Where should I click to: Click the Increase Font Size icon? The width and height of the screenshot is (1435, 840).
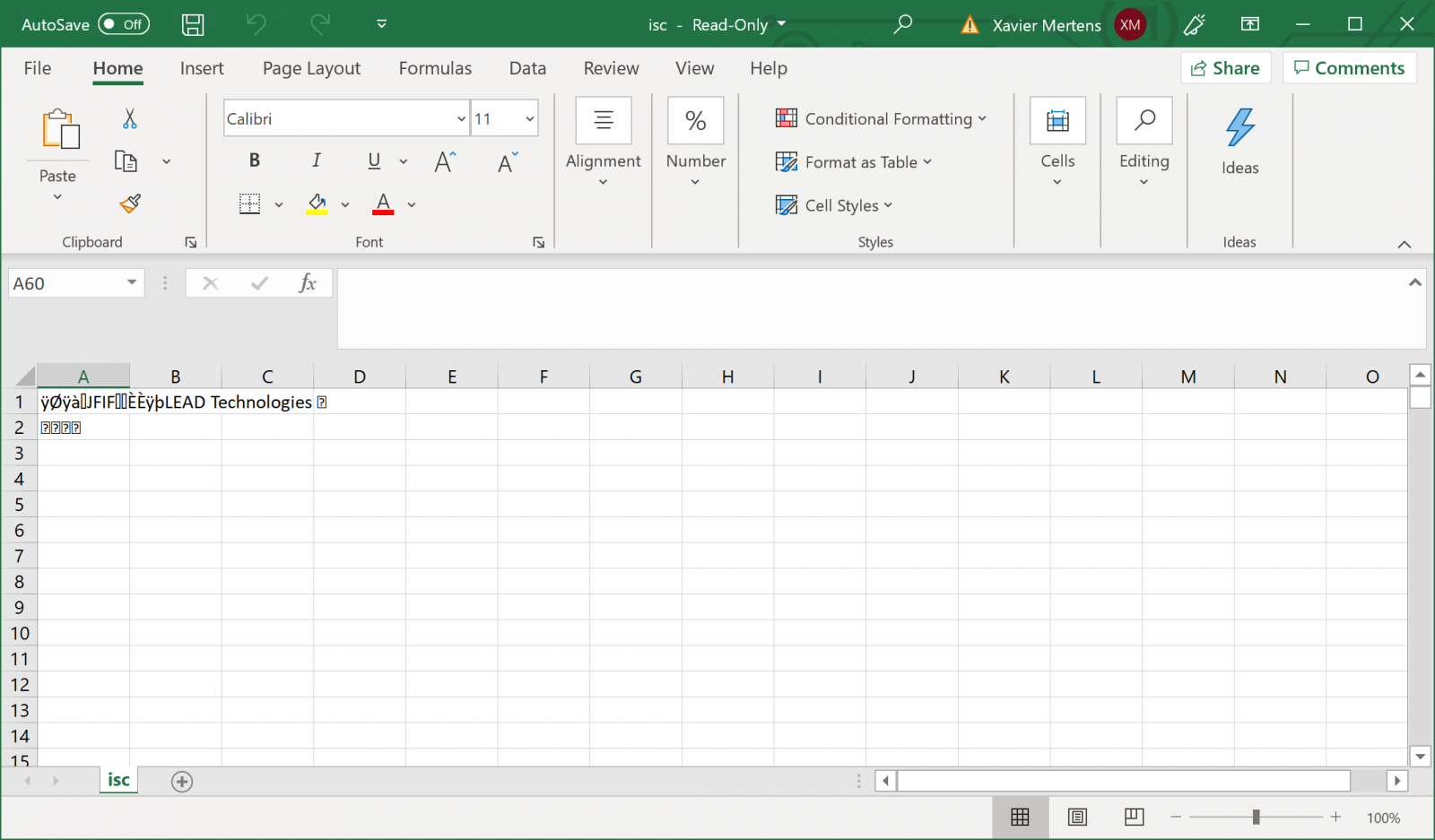click(445, 161)
